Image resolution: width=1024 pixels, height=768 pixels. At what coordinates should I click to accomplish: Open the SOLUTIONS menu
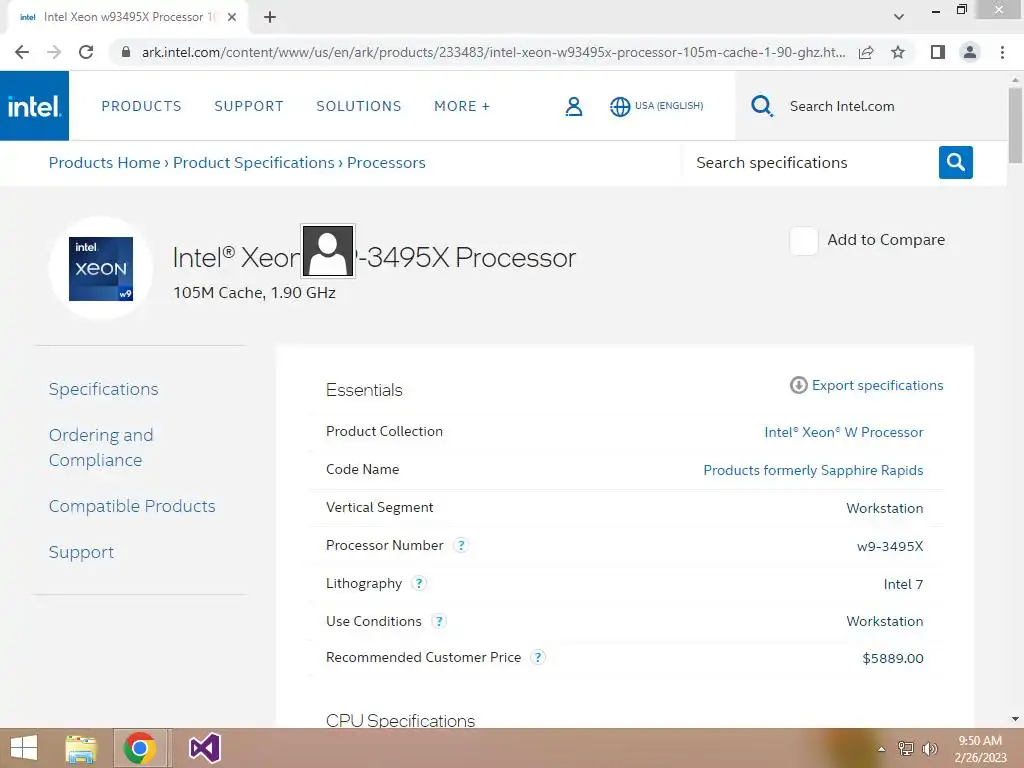click(359, 106)
